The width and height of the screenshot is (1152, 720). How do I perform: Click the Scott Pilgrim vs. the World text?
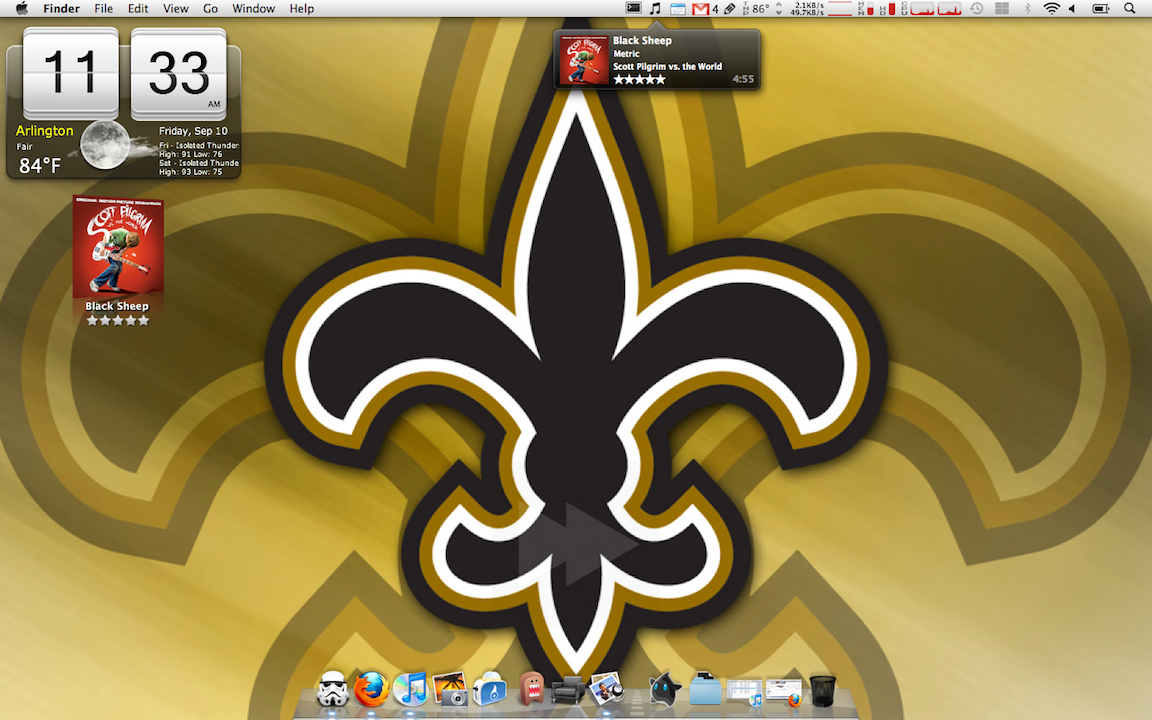[x=667, y=66]
